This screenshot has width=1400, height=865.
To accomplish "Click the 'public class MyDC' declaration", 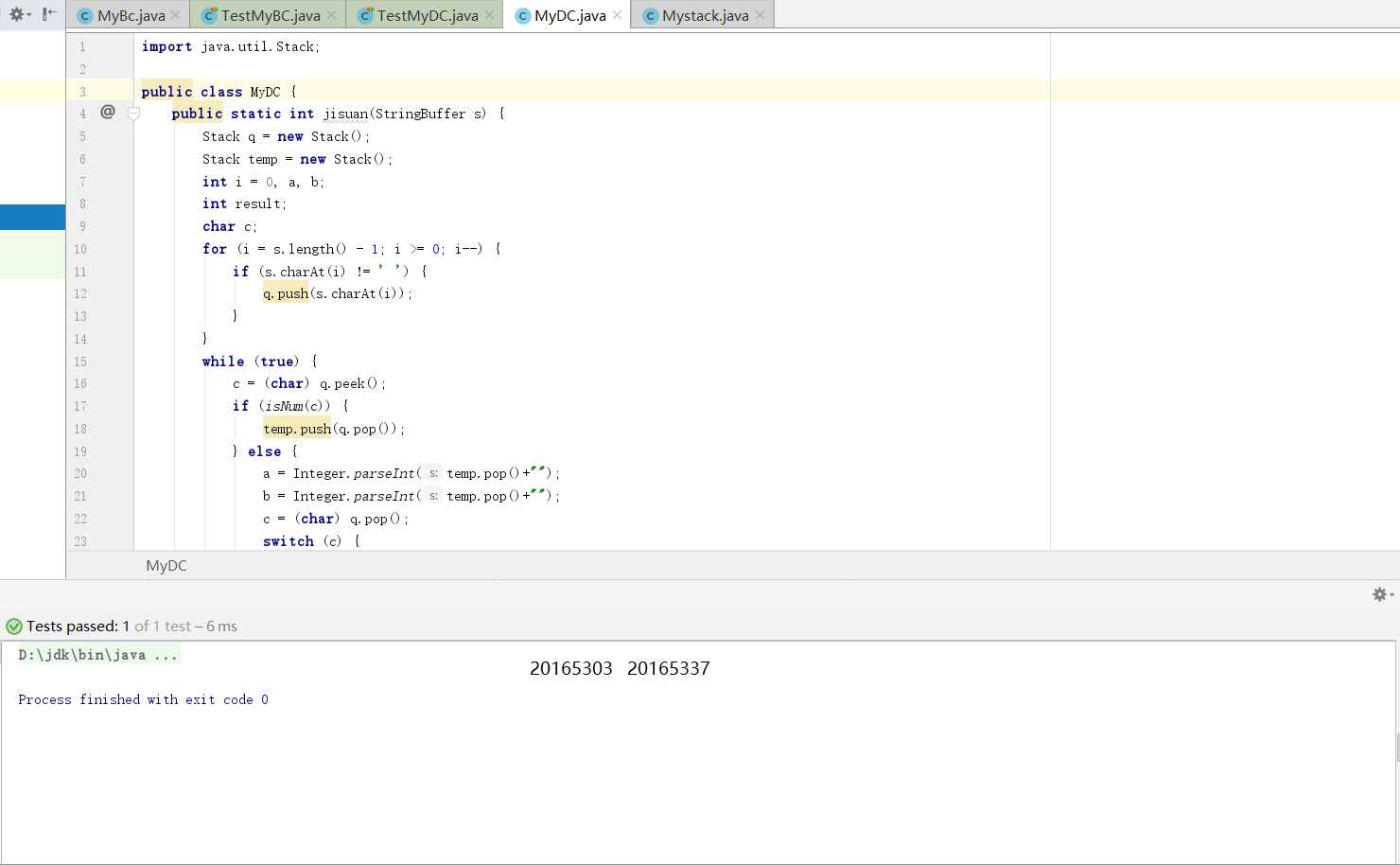I will click(211, 92).
